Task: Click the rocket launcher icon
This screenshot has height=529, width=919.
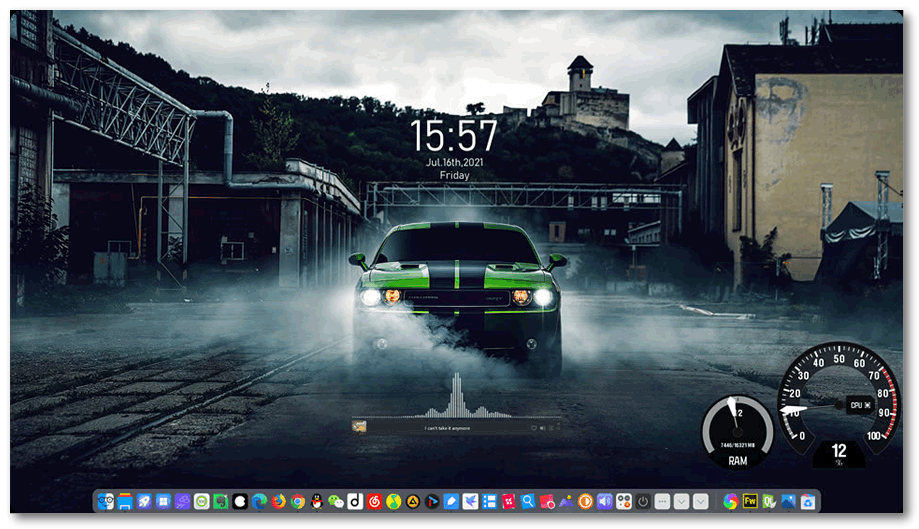Action: tap(144, 501)
